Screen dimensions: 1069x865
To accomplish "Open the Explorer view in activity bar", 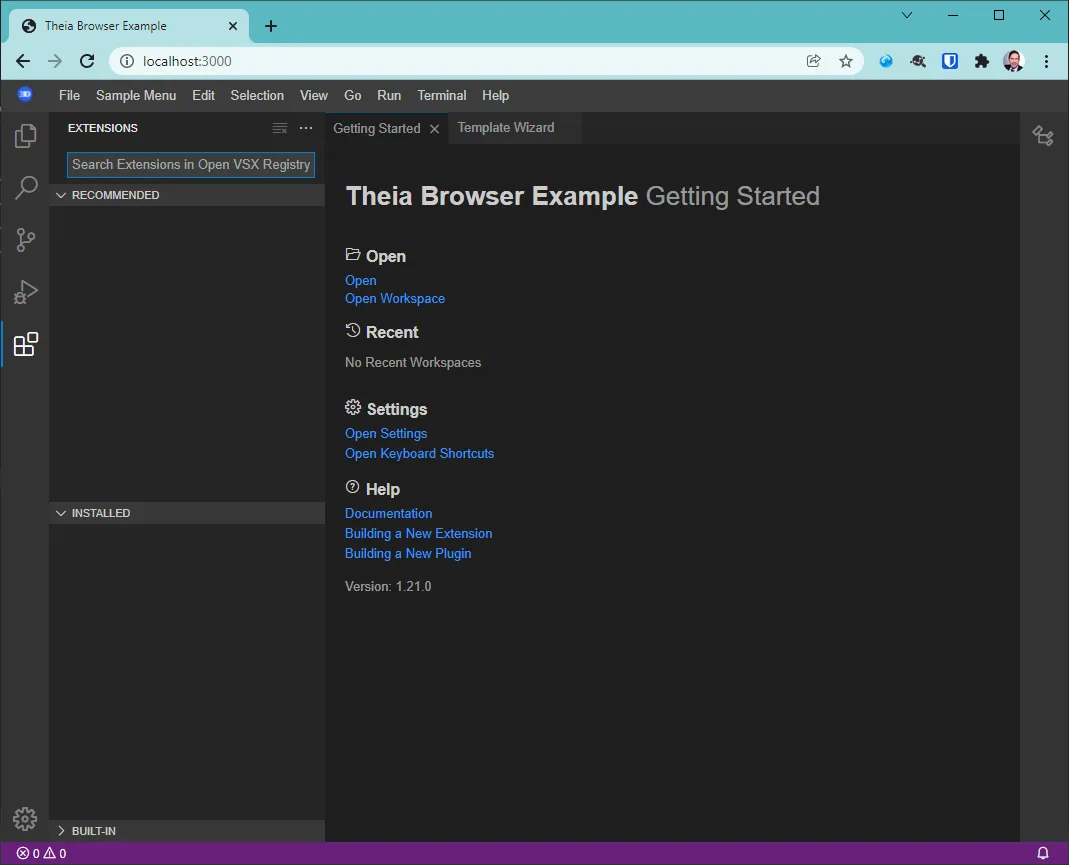I will (x=26, y=135).
